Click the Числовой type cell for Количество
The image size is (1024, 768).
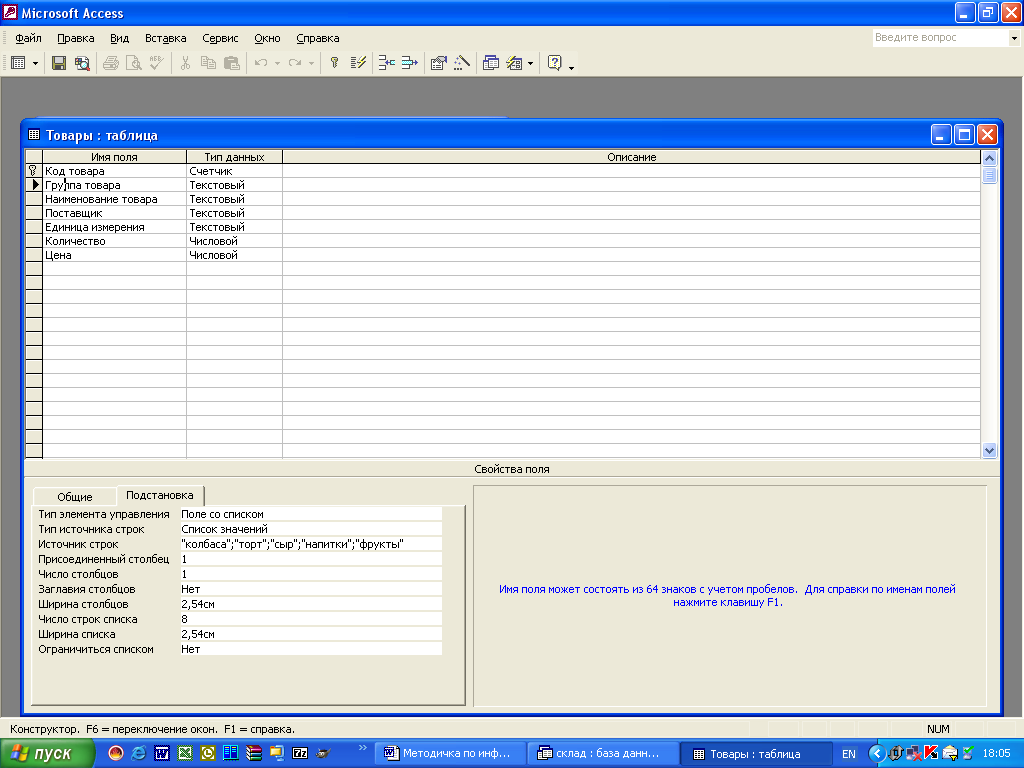(234, 241)
